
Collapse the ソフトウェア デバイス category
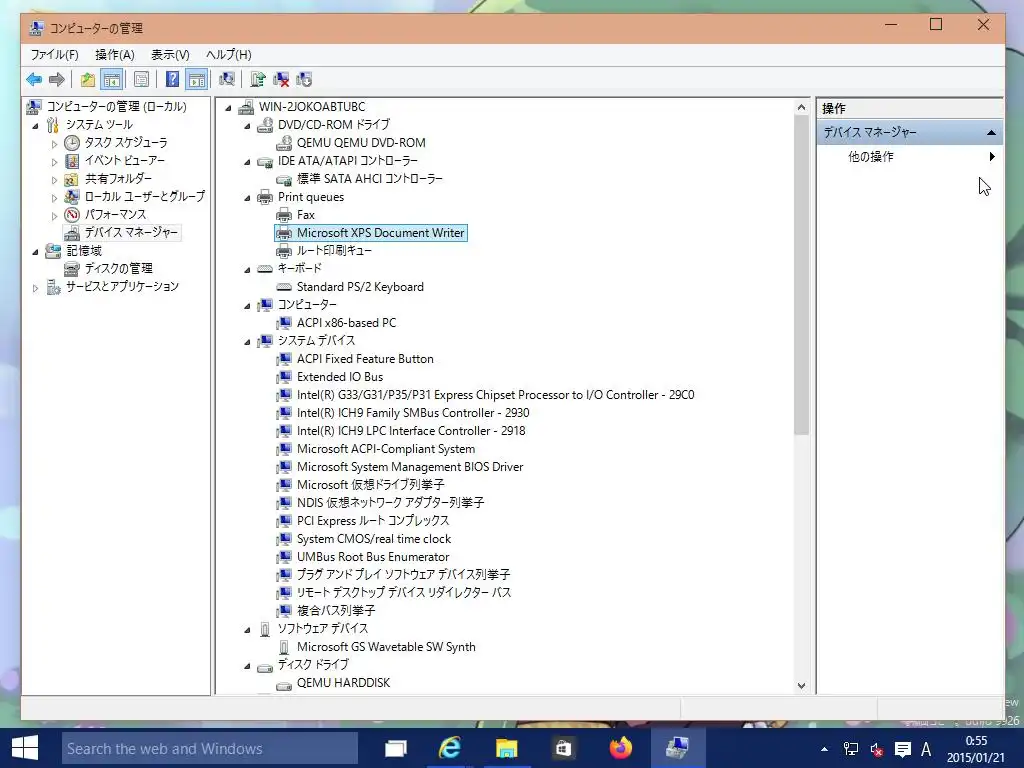point(247,630)
